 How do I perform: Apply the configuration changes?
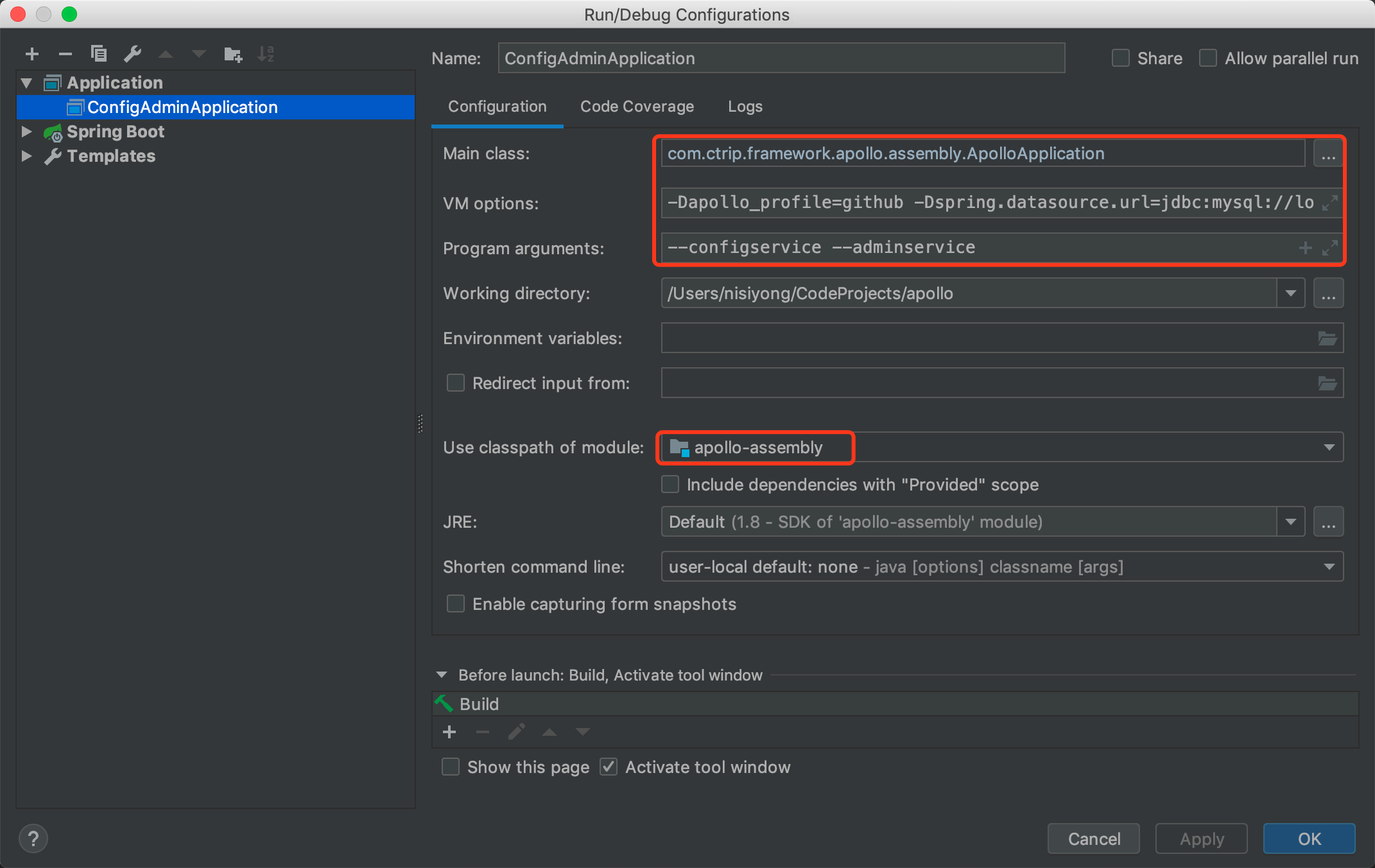[1200, 838]
